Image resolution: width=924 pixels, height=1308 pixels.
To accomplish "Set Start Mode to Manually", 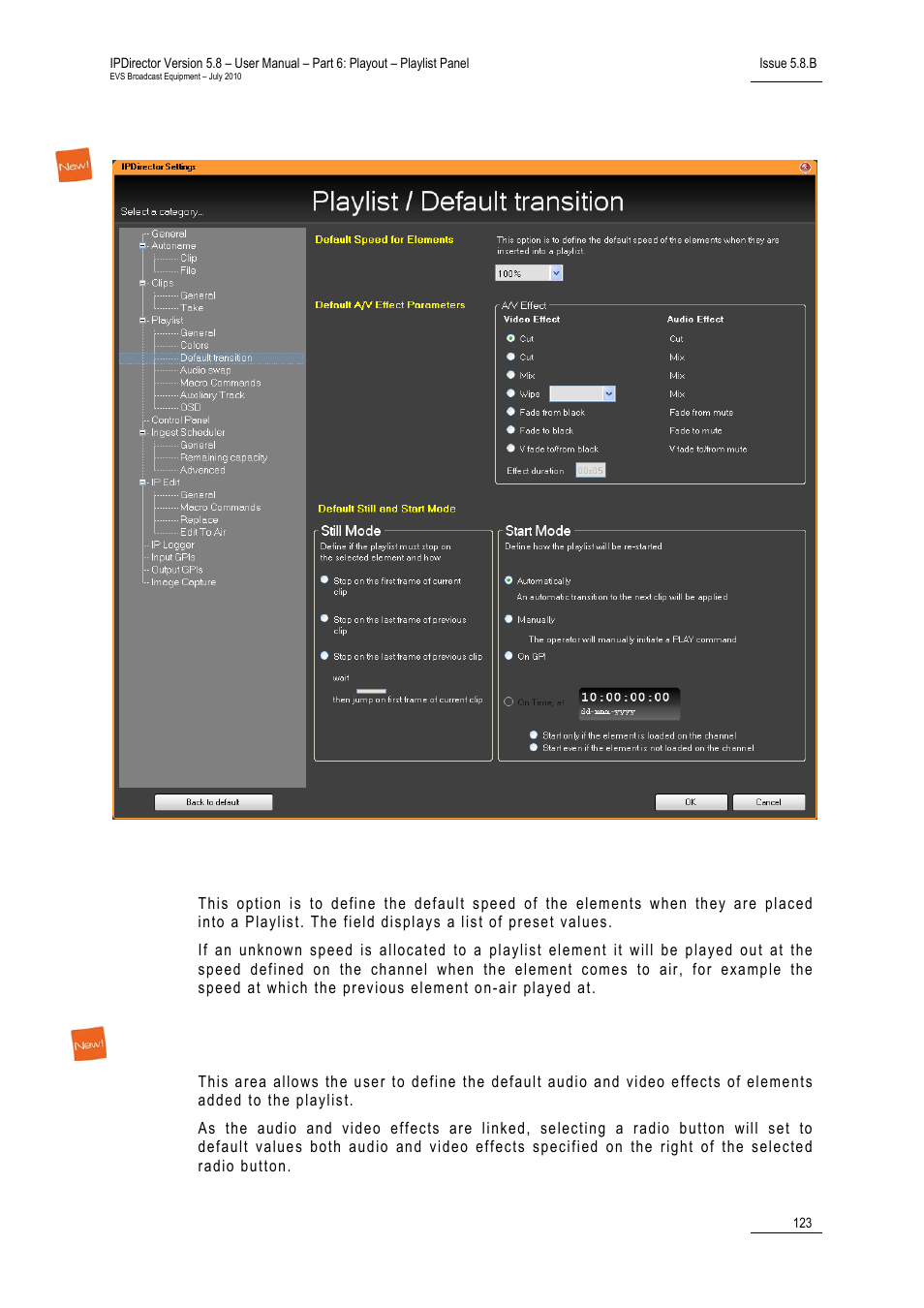I will pyautogui.click(x=508, y=619).
